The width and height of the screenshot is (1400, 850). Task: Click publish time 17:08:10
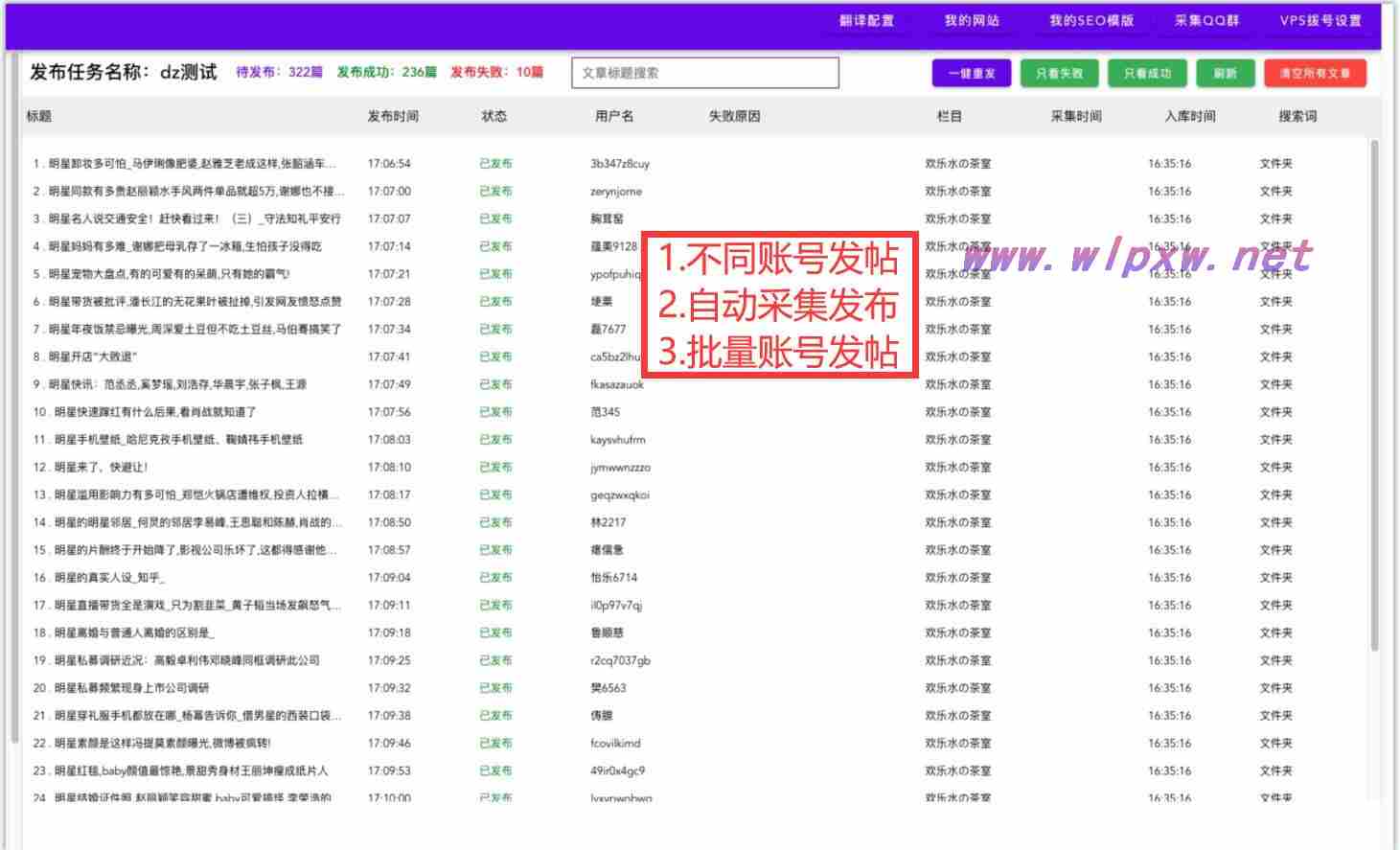coord(389,468)
